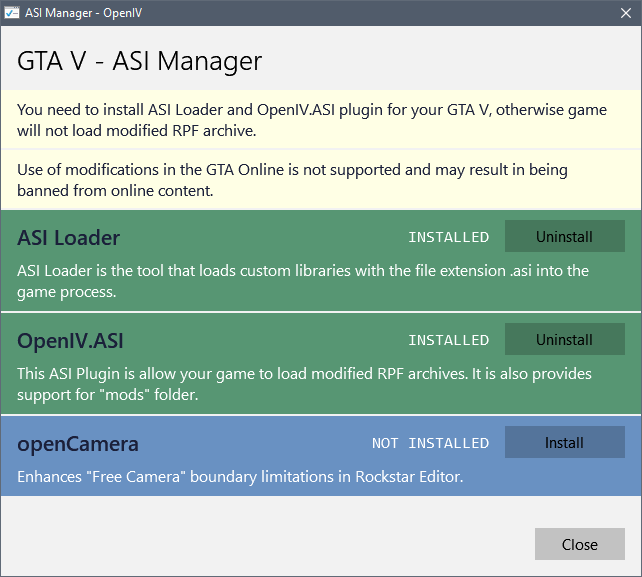642x577 pixels.
Task: Click the "GTA V - ASI Manager" heading
Action: 140,61
